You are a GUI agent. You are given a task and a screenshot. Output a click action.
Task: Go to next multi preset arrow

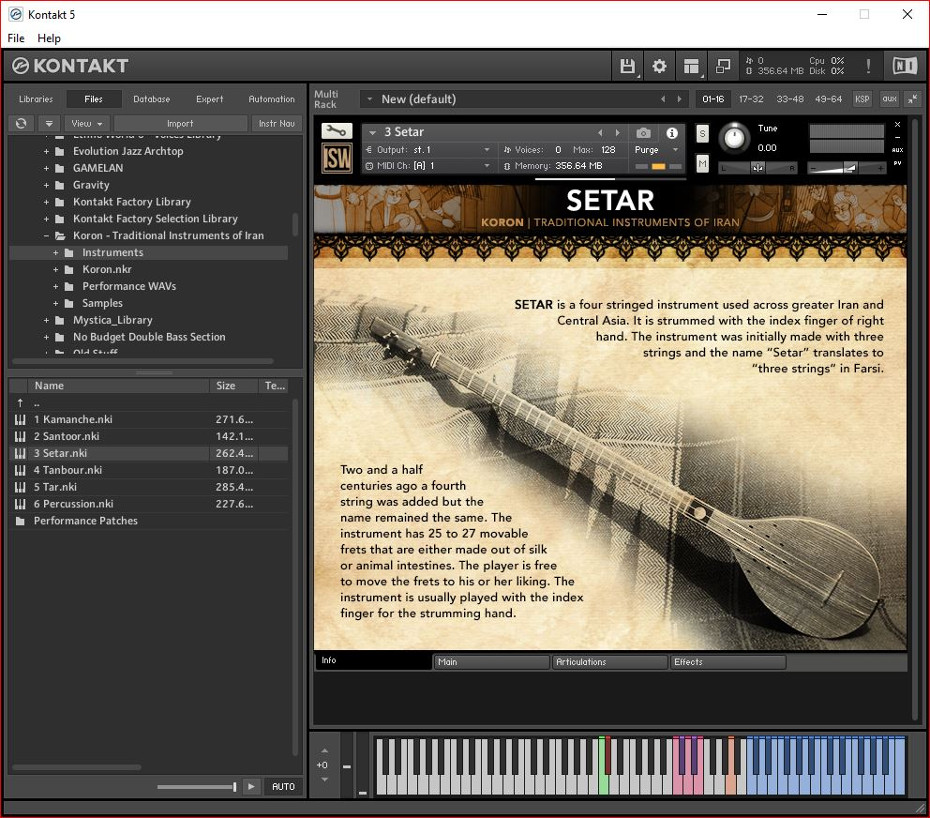[680, 99]
